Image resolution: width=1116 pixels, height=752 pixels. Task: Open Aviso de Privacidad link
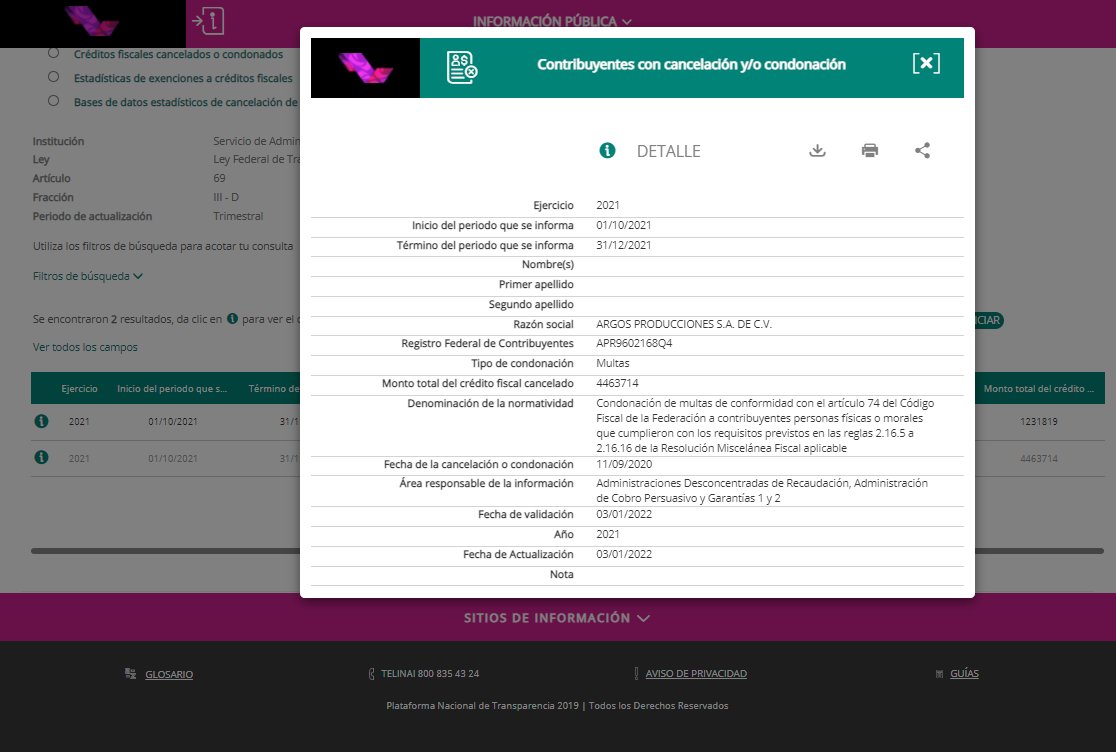coord(696,673)
